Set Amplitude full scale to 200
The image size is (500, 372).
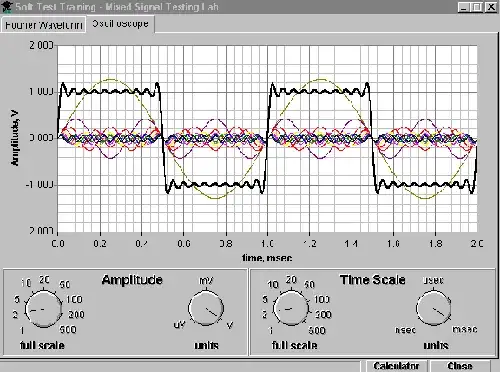tap(76, 314)
